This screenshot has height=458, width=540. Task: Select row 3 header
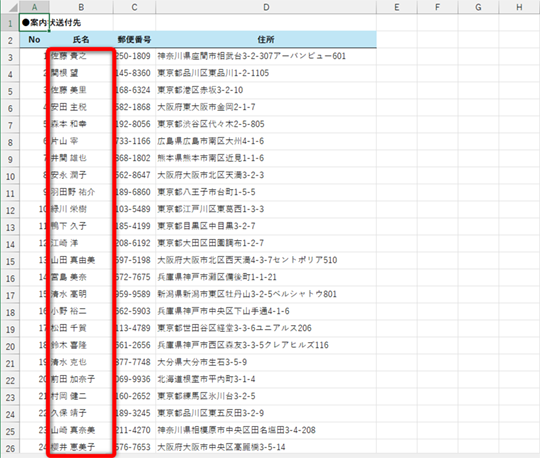click(10, 57)
